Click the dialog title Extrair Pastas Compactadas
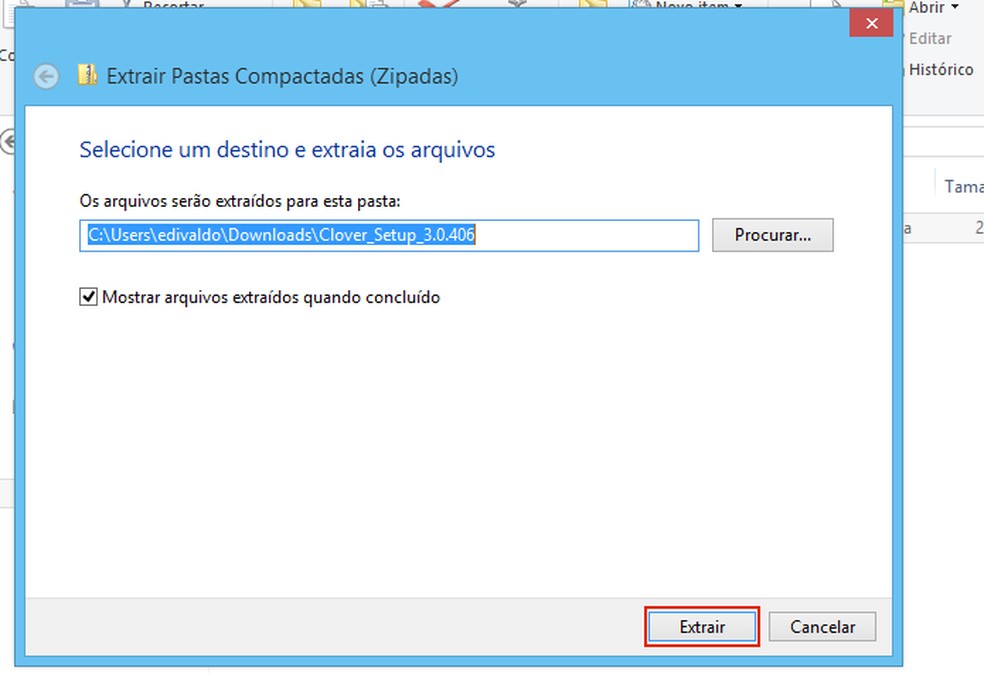The width and height of the screenshot is (984, 674). 282,76
